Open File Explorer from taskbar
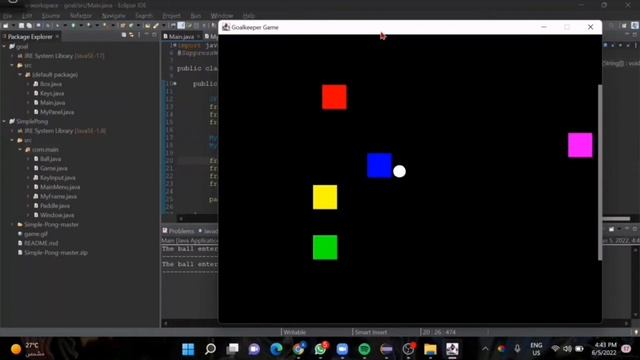Viewport: 640px width, 360px height. 430,349
